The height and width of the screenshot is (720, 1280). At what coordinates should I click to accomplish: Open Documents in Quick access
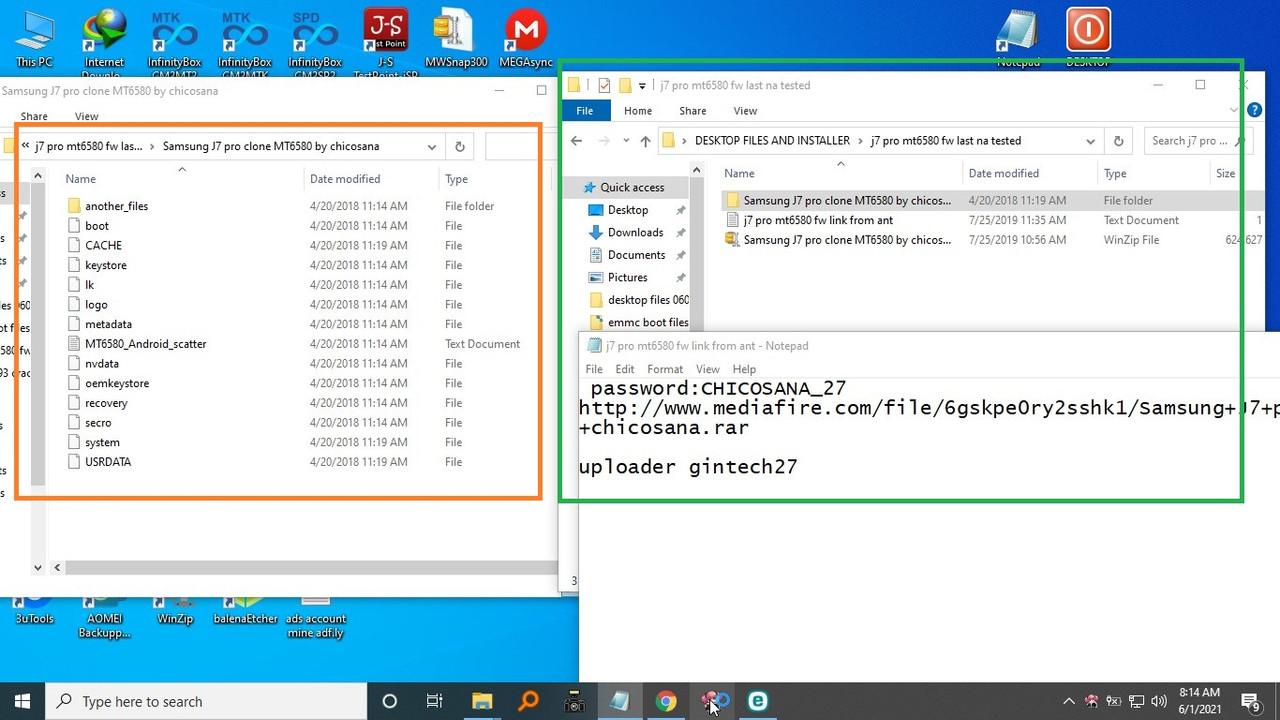tap(636, 255)
